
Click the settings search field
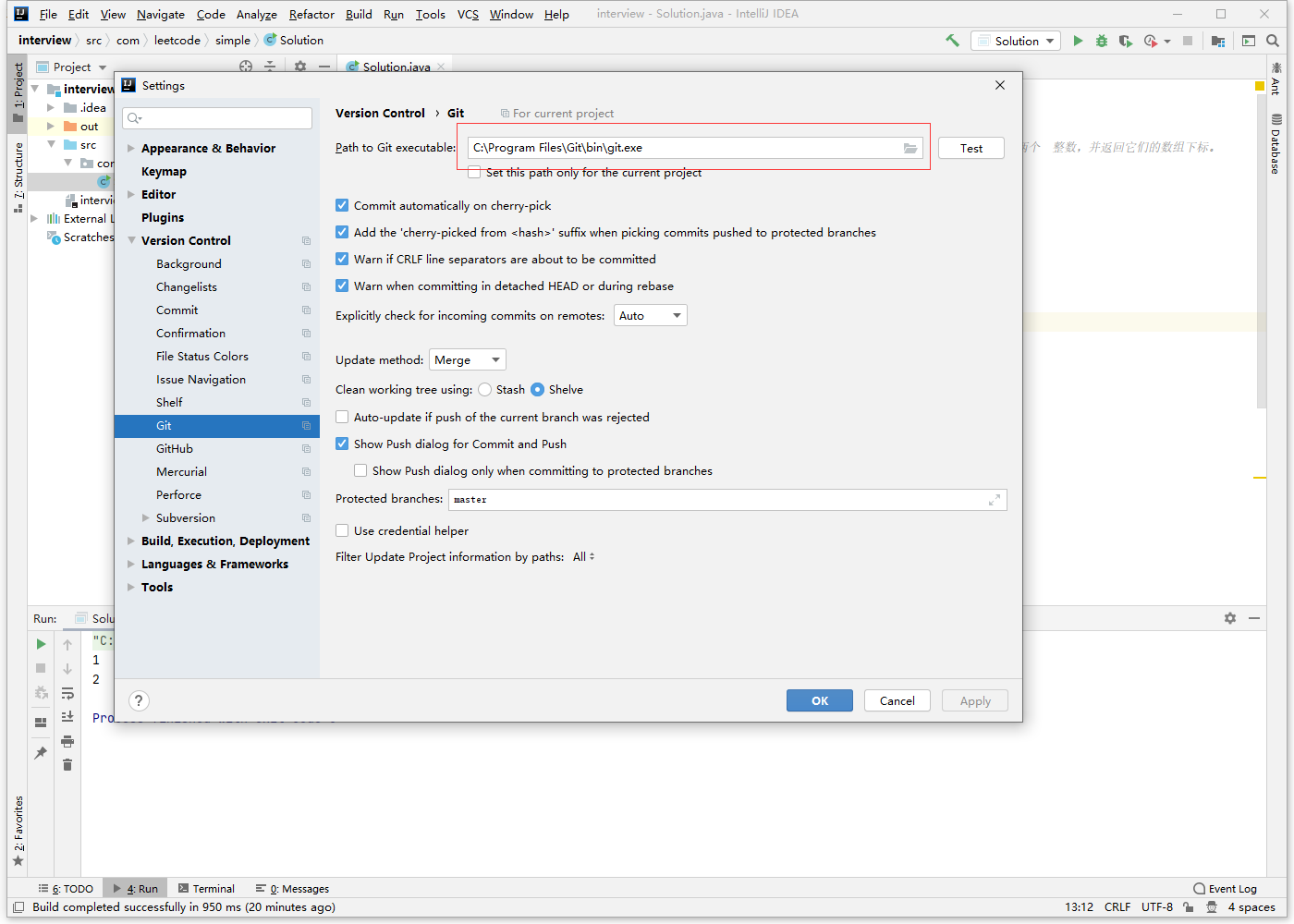[217, 118]
